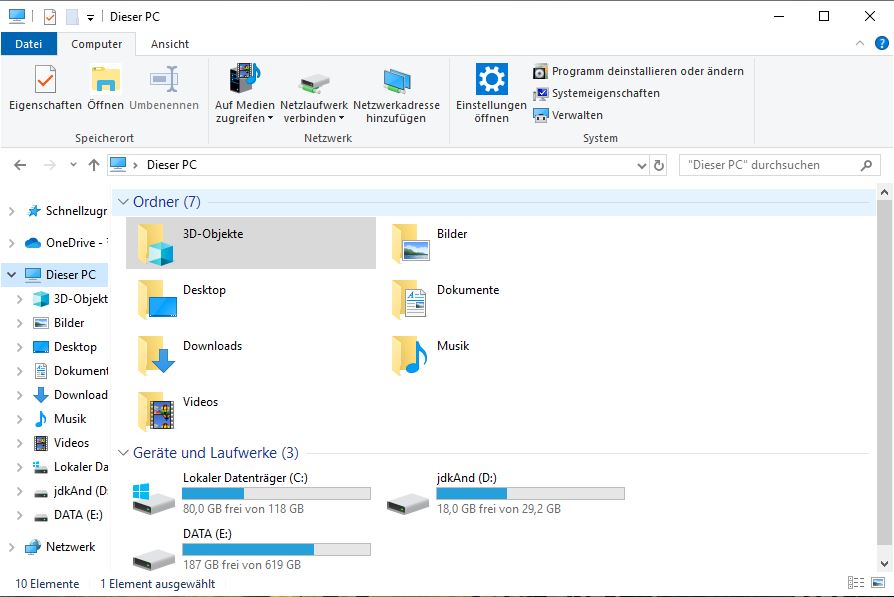This screenshot has width=894, height=597.
Task: Click the scrollbar up arrow
Action: pos(884,192)
